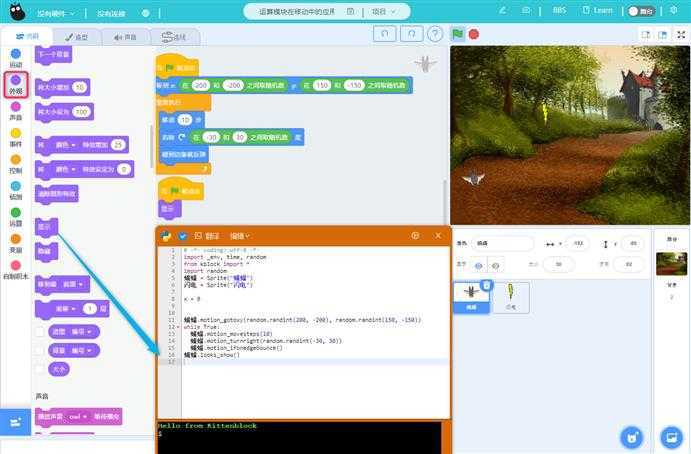The height and width of the screenshot is (454, 691).
Task: Select the Sensing (侦测) light-blue category
Action: pos(16,186)
